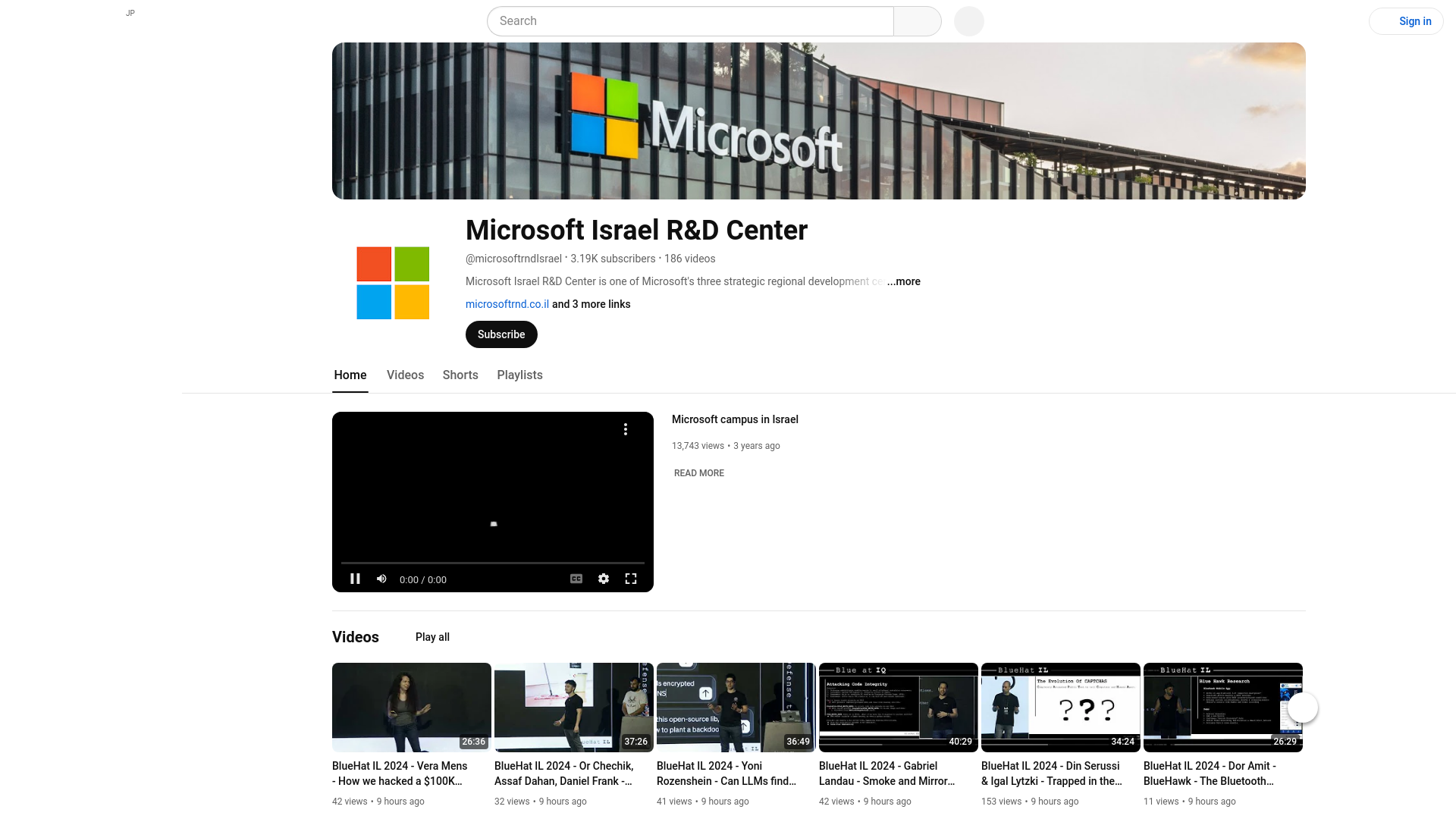Click the '153 views' text
The image size is (1456, 819).
point(1001,802)
